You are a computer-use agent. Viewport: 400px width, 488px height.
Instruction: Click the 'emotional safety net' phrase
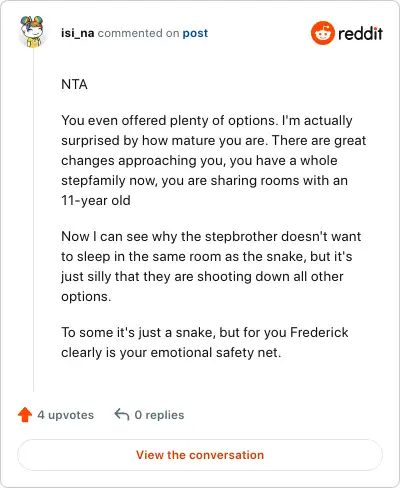(x=216, y=353)
